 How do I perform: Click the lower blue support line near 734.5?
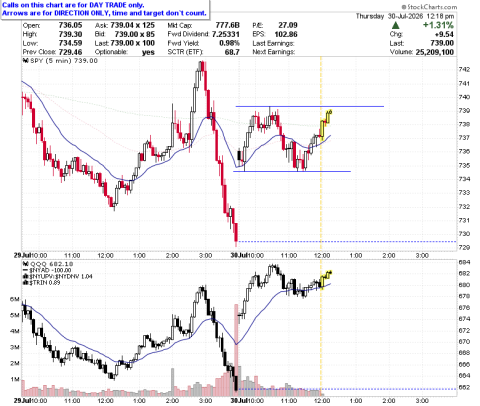click(292, 171)
